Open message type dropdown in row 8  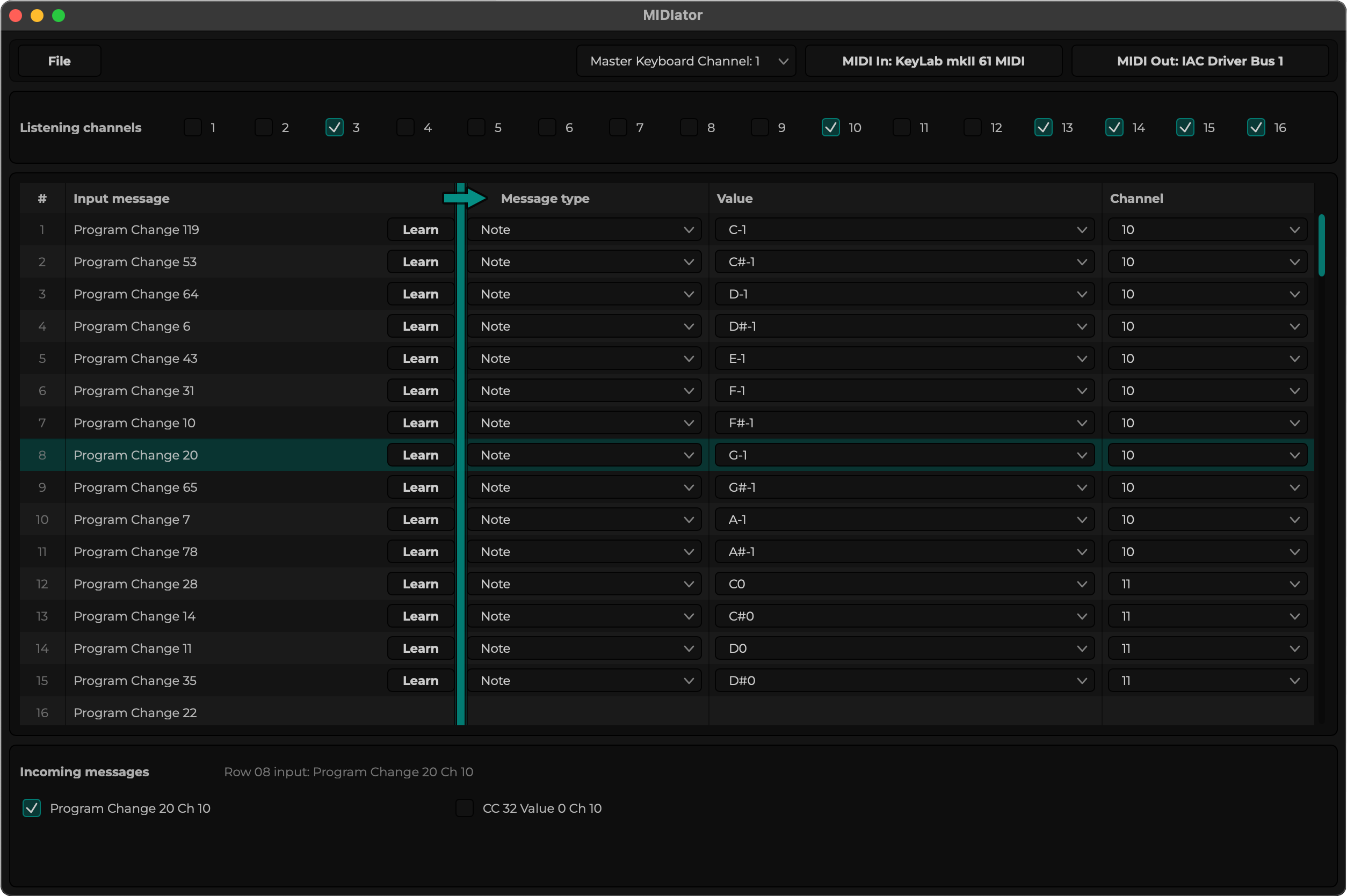coord(584,455)
